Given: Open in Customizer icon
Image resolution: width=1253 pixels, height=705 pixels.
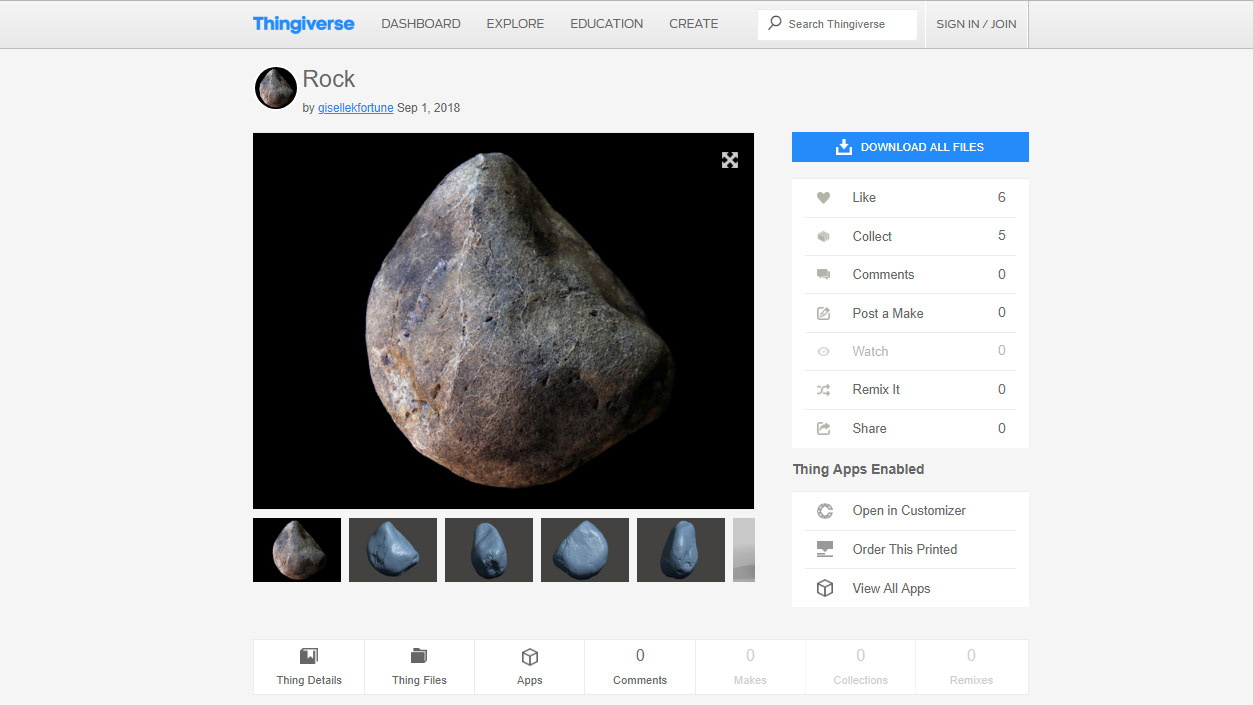Looking at the screenshot, I should (825, 511).
